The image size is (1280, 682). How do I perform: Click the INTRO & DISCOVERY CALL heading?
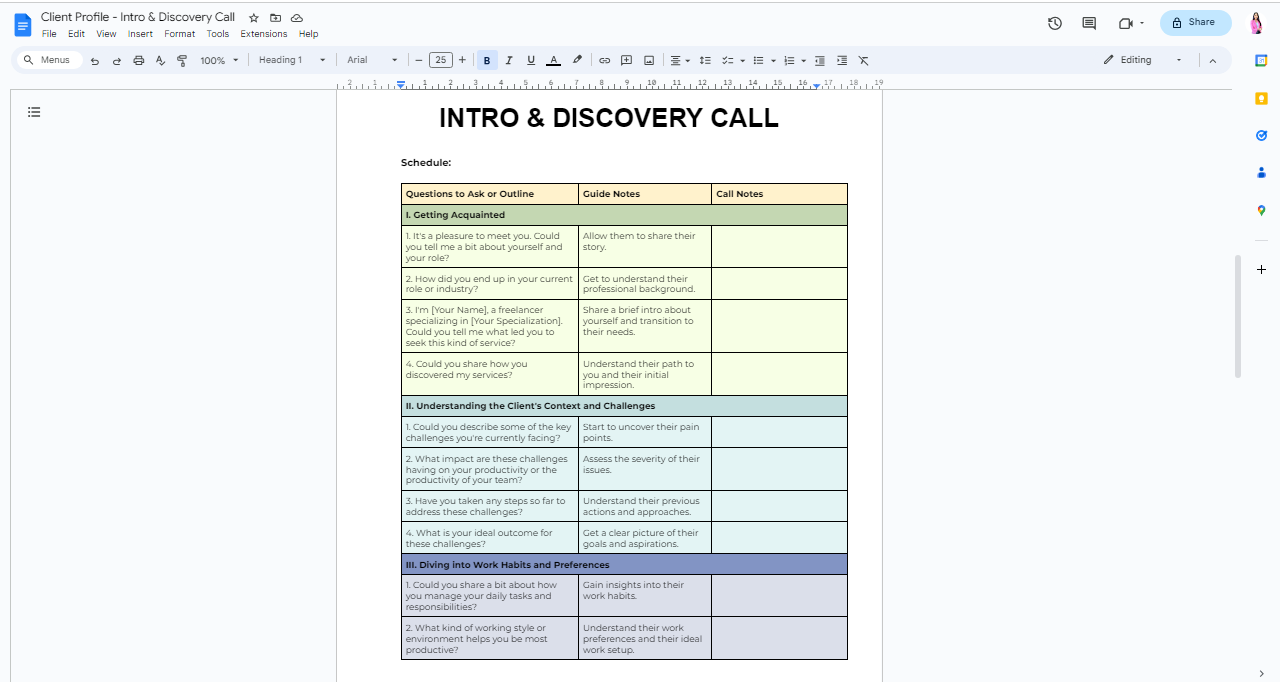click(x=609, y=118)
